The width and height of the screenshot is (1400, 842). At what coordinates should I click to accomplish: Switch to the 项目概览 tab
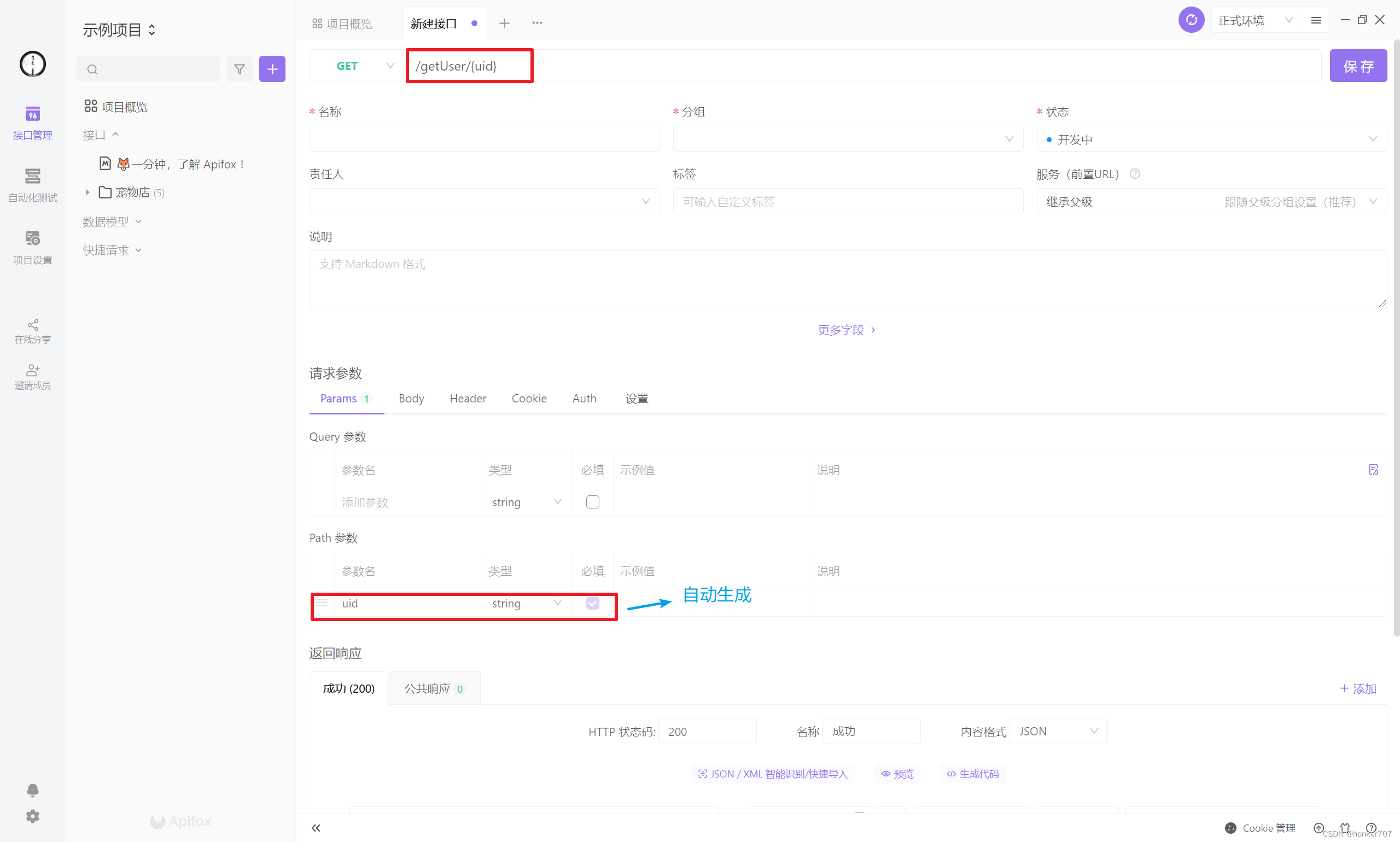pyautogui.click(x=342, y=24)
